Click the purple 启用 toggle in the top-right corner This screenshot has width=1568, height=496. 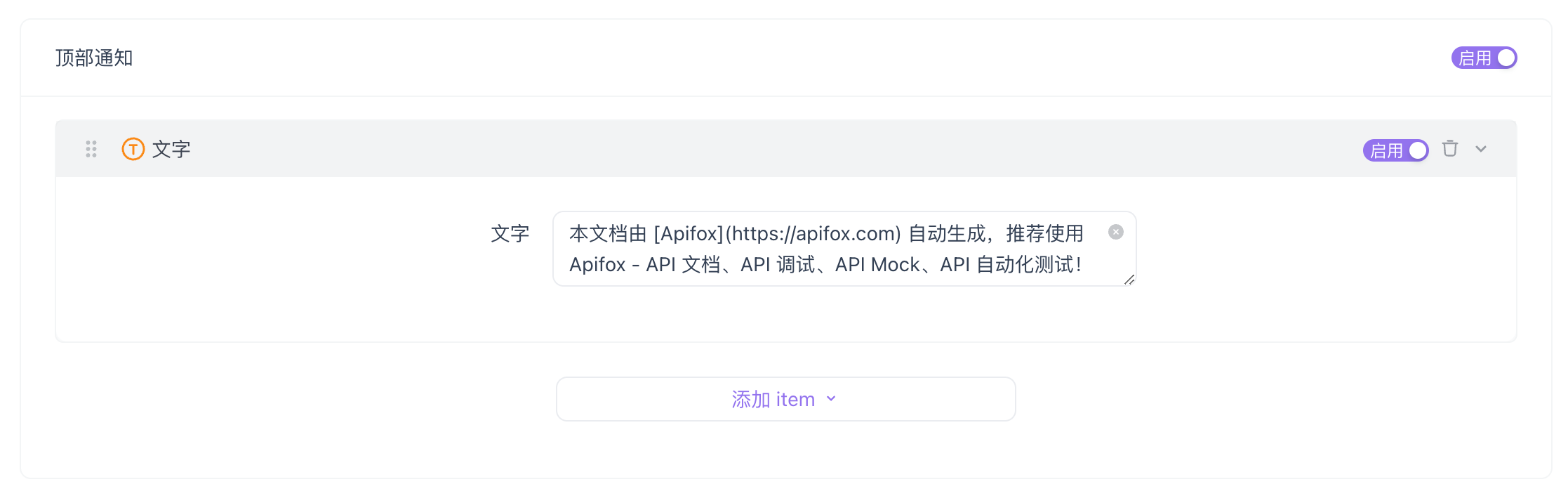tap(1484, 58)
